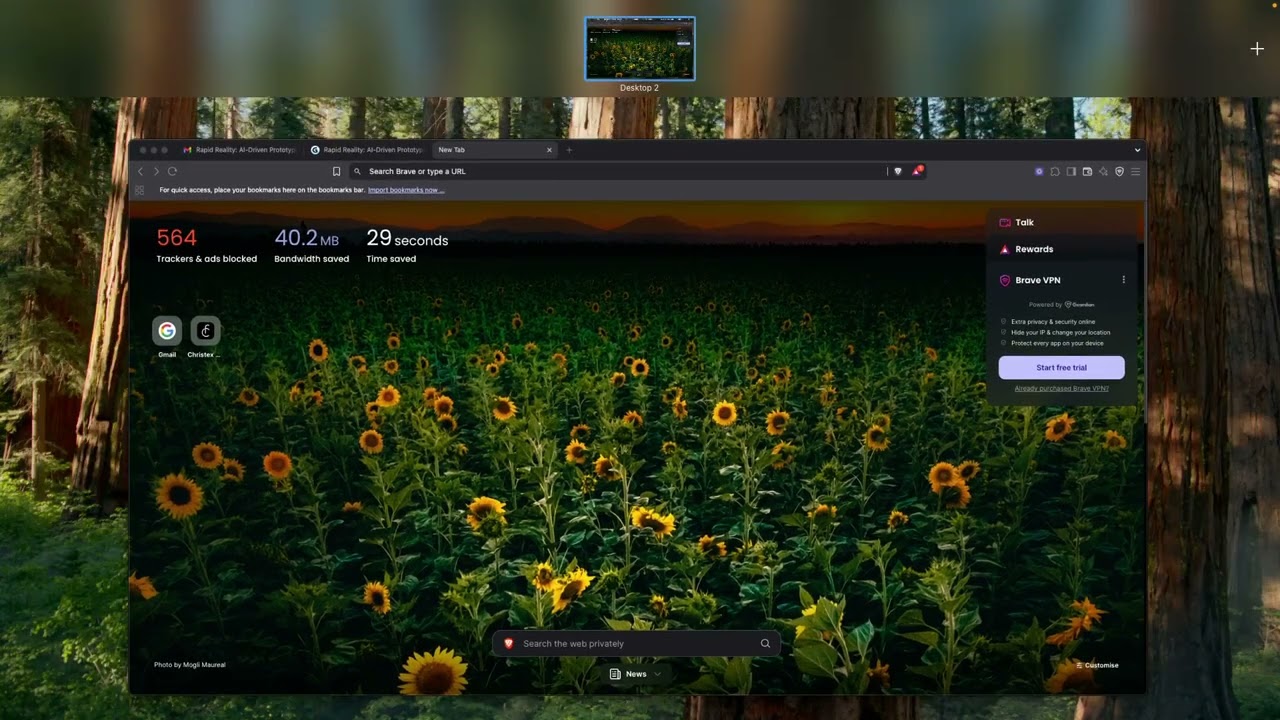Screen dimensions: 1280x720
Task: Reload the page in Brave
Action: click(x=172, y=171)
